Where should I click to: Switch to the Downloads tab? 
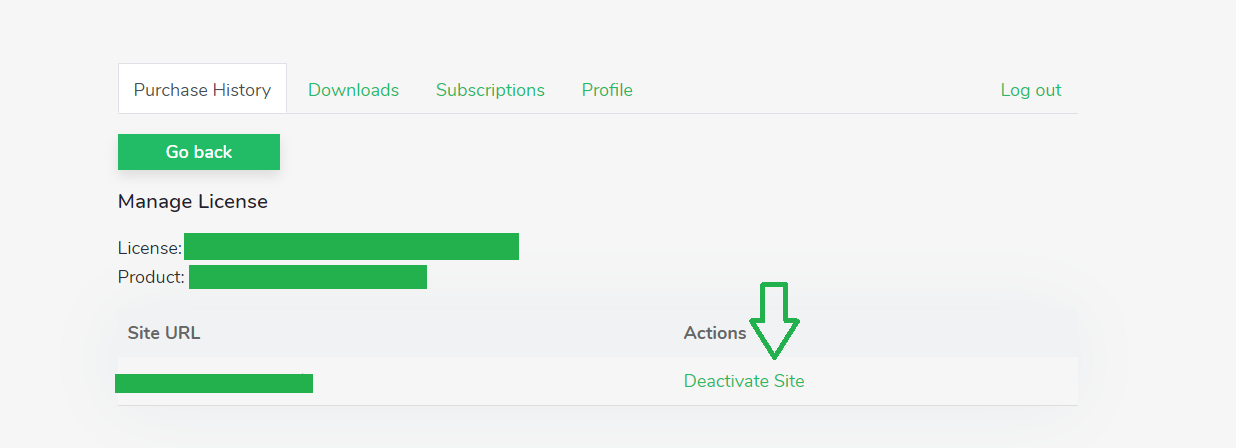(x=353, y=90)
